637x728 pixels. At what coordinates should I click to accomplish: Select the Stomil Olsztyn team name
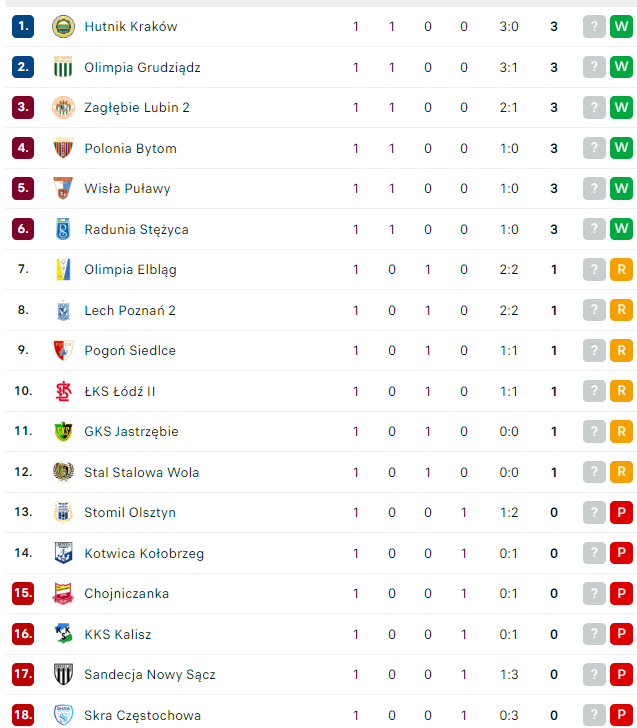130,512
